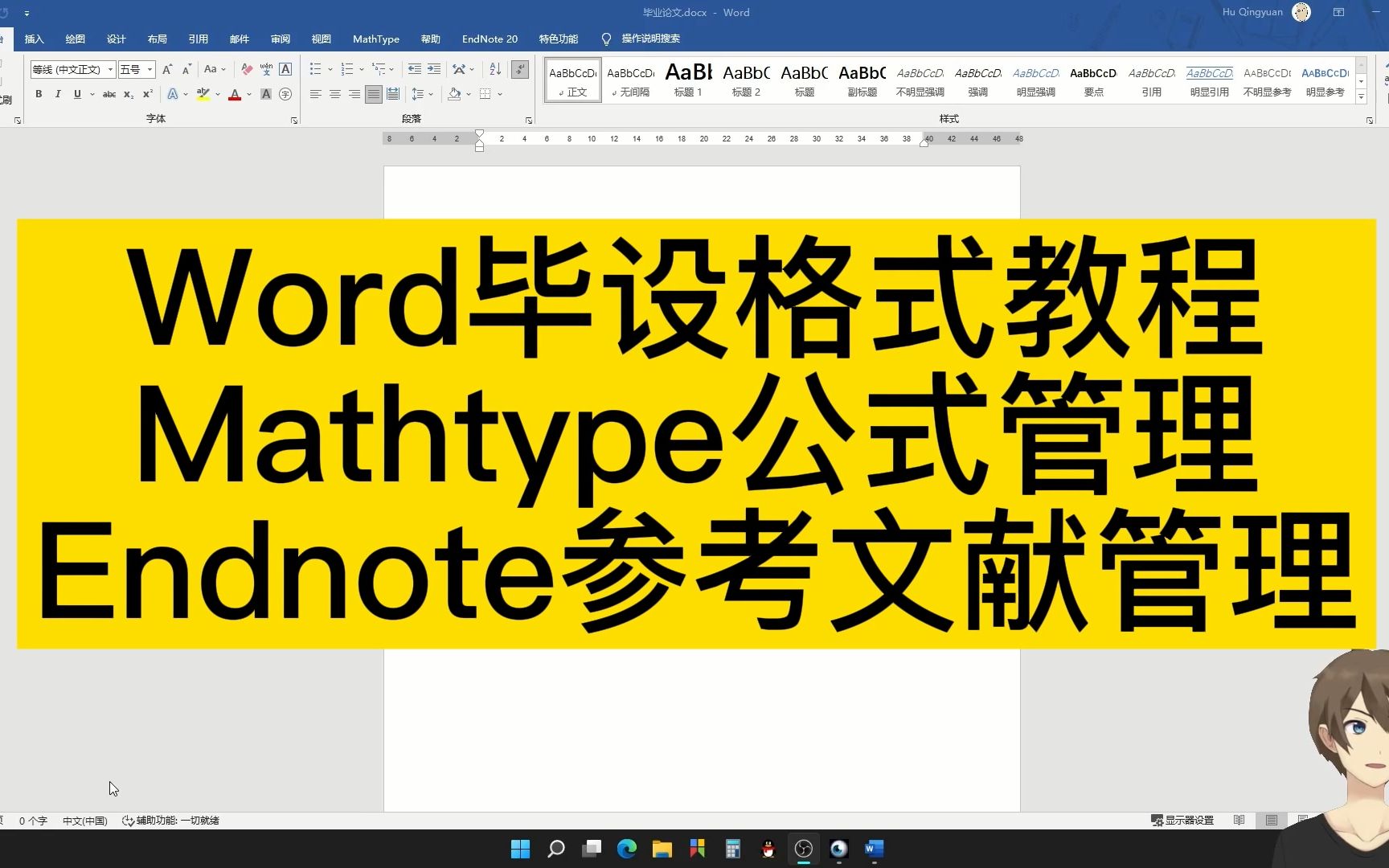
Task: Expand the font color dropdown arrow
Action: point(249,94)
